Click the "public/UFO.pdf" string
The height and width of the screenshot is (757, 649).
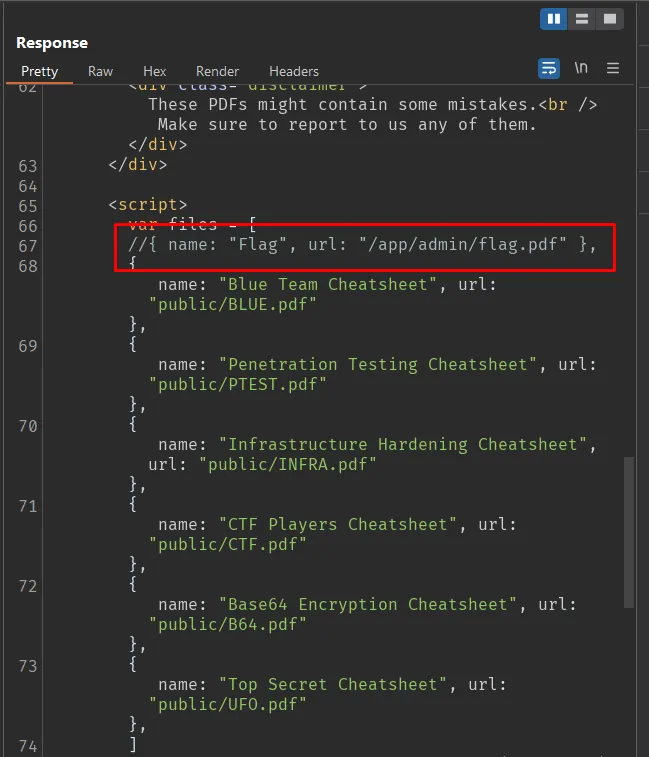click(x=227, y=705)
